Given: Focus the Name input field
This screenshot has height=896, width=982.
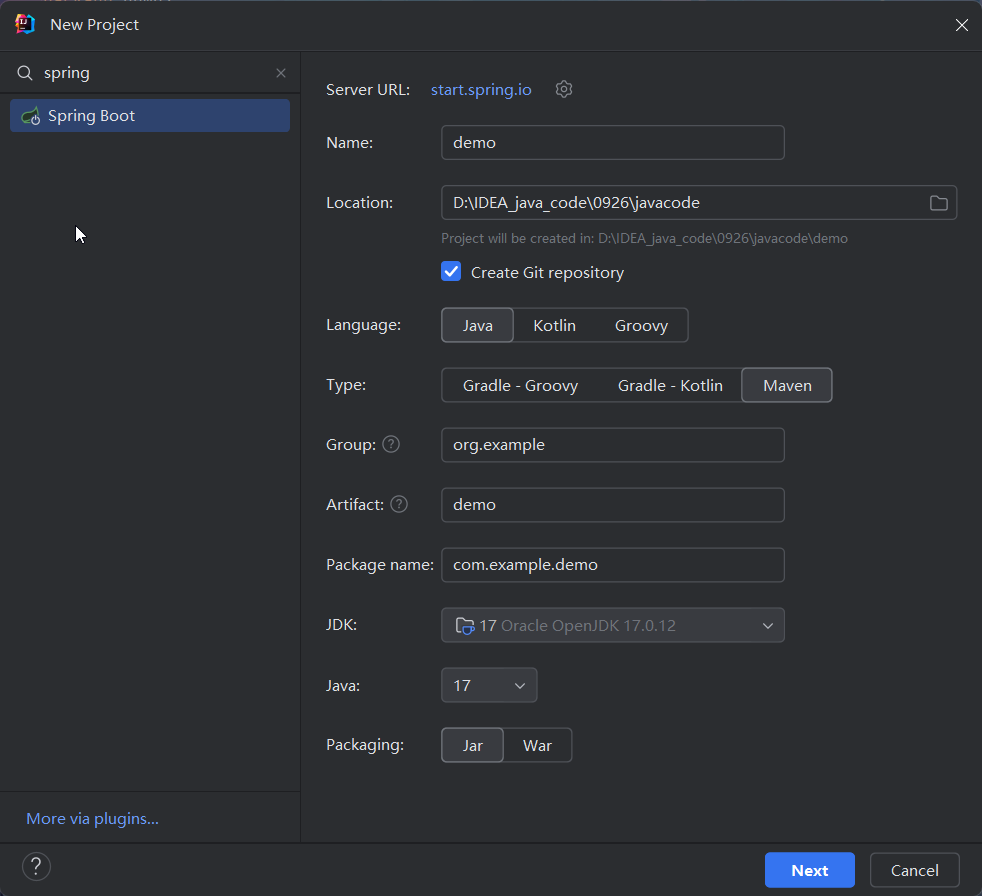Looking at the screenshot, I should click(612, 143).
